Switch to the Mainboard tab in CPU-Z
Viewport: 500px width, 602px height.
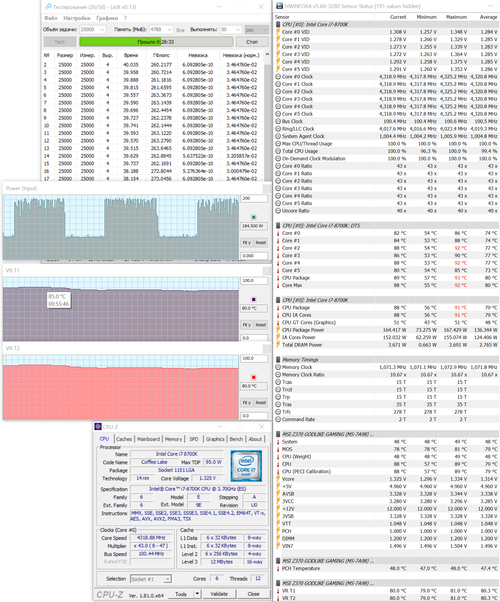click(148, 439)
